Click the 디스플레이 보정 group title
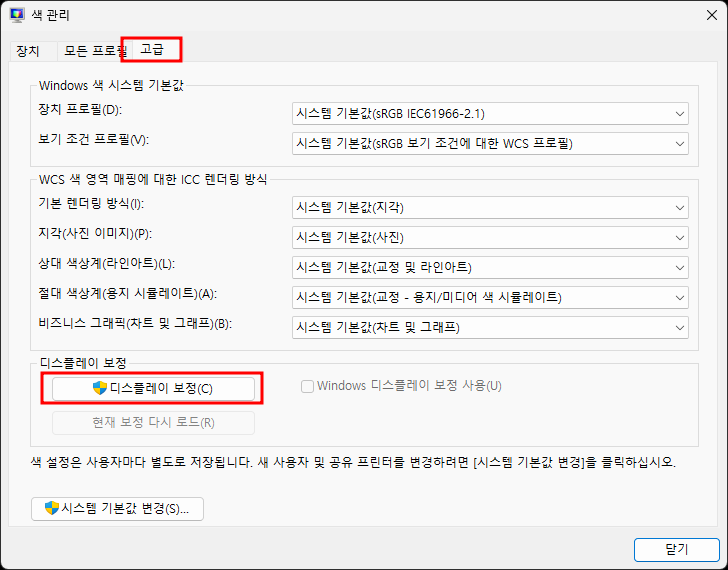This screenshot has width=728, height=570. pos(83,363)
